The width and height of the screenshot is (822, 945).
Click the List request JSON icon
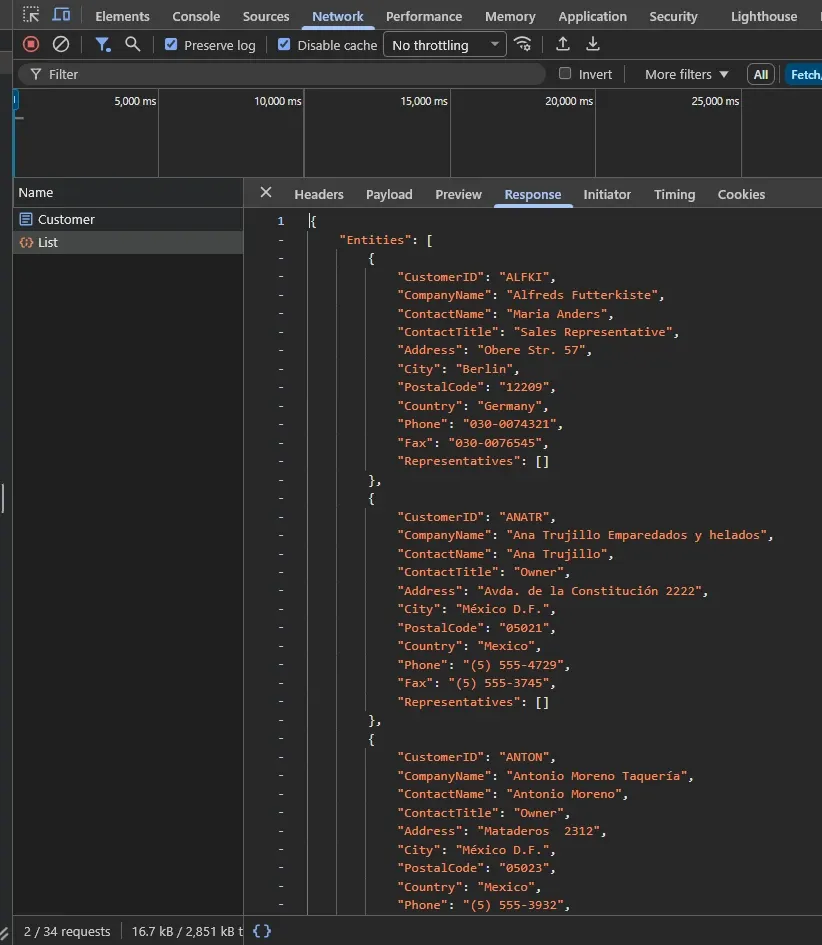(x=26, y=242)
